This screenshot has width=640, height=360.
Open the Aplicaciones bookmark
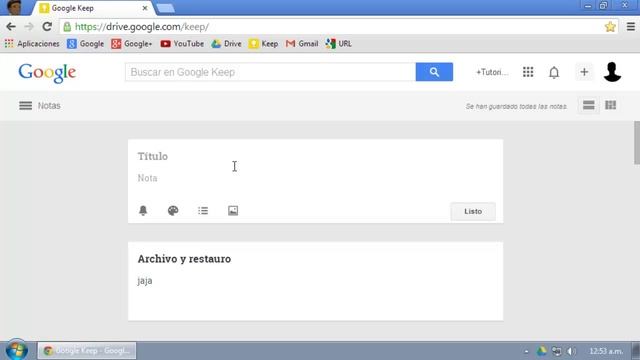pos(32,44)
